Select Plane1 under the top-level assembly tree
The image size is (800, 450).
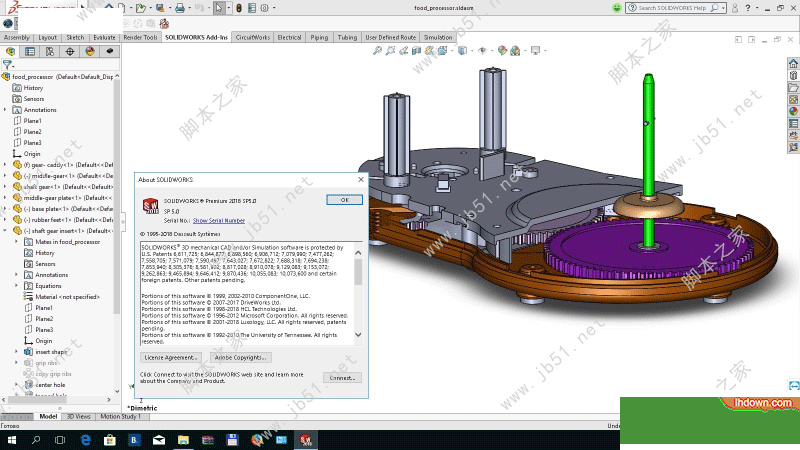pos(32,121)
